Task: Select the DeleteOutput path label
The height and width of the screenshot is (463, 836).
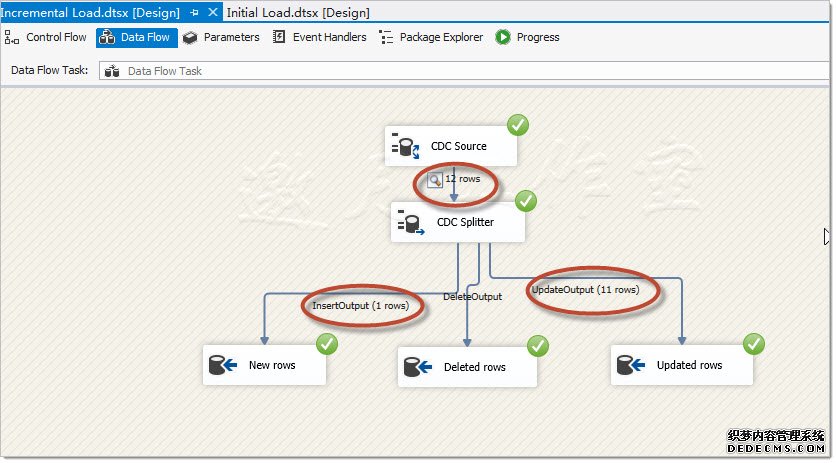Action: point(472,296)
